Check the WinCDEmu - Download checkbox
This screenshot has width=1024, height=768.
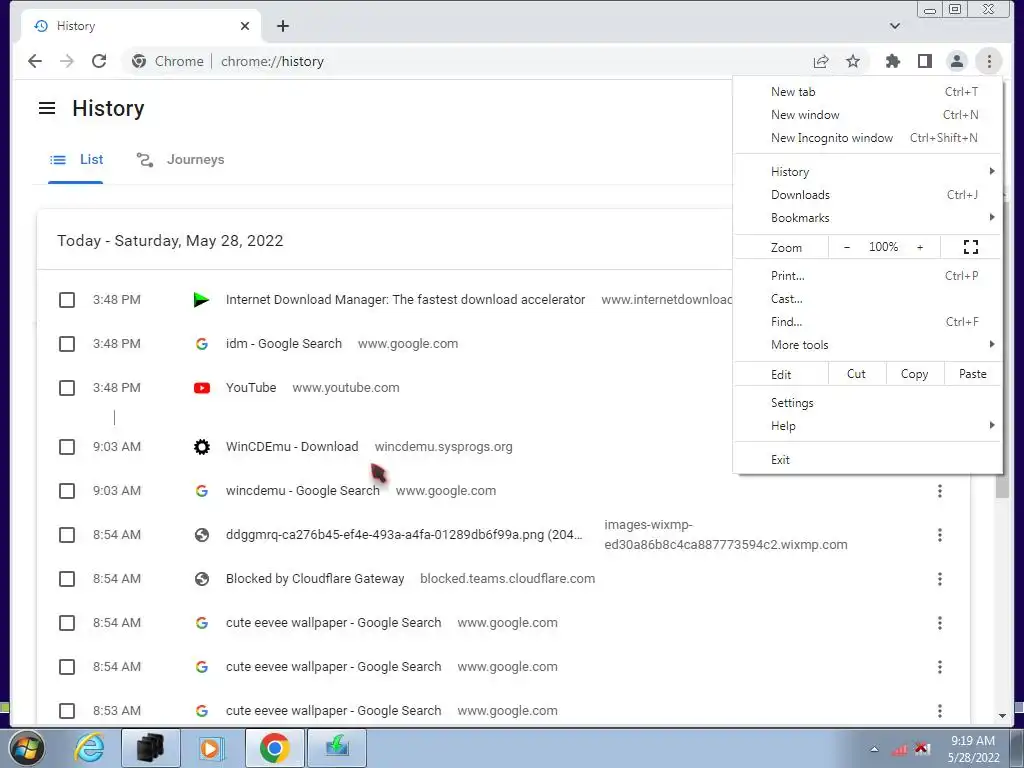click(67, 447)
